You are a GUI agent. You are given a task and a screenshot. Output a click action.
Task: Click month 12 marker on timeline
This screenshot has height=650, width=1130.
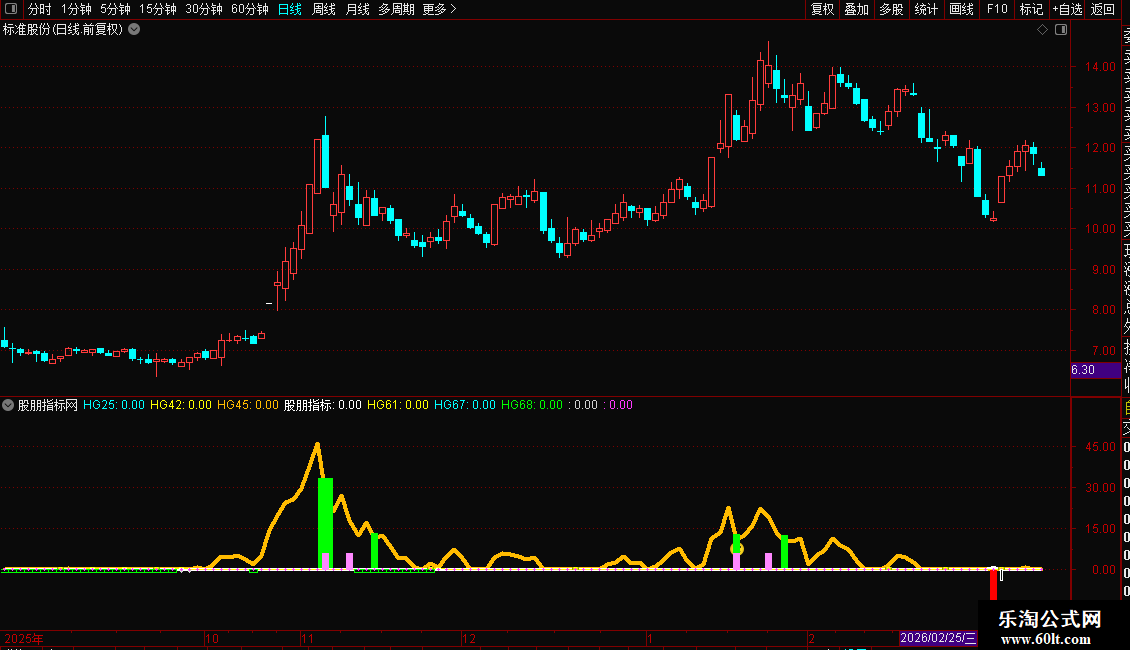[469, 638]
